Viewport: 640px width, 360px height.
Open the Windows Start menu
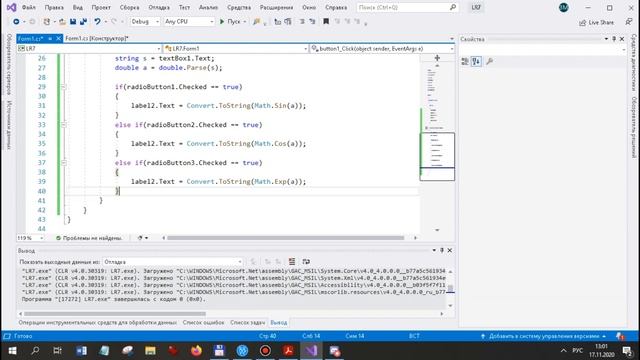point(12,351)
